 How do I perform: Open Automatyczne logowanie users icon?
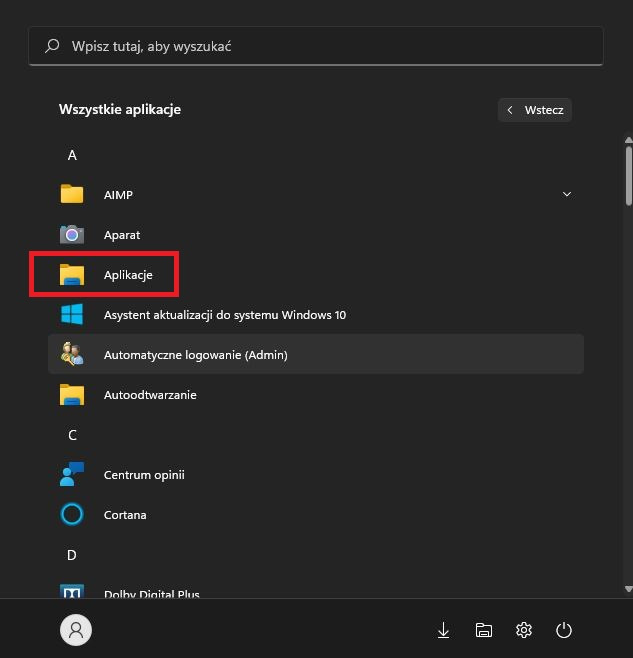click(72, 354)
